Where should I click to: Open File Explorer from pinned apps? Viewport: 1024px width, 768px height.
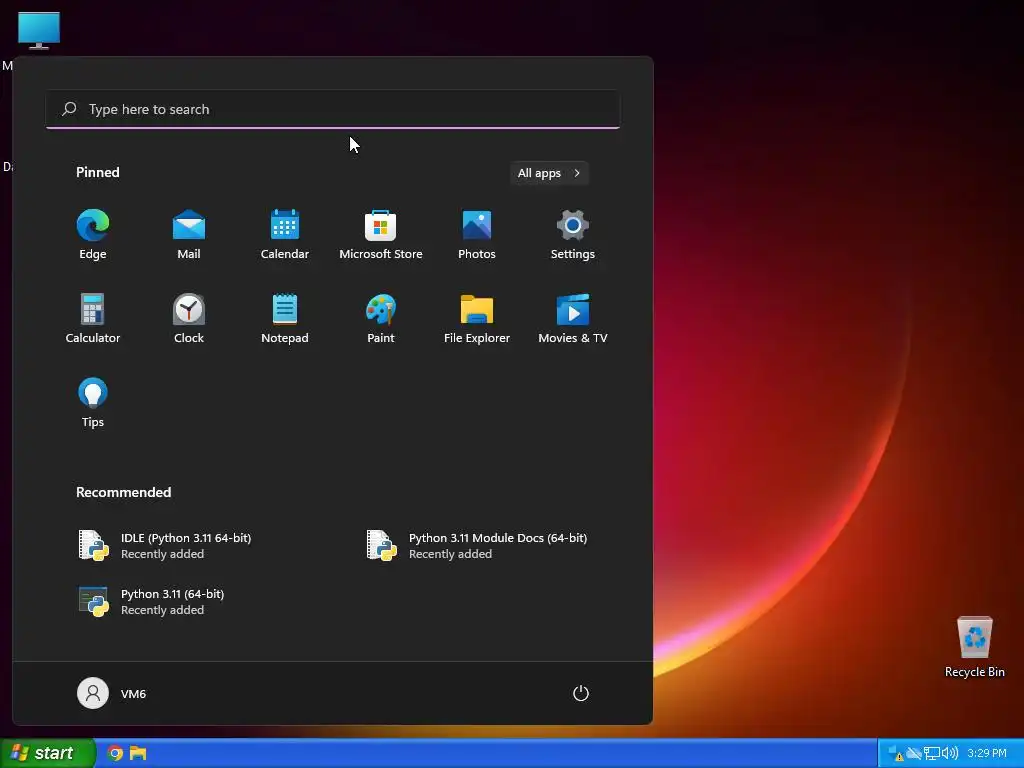pyautogui.click(x=477, y=319)
